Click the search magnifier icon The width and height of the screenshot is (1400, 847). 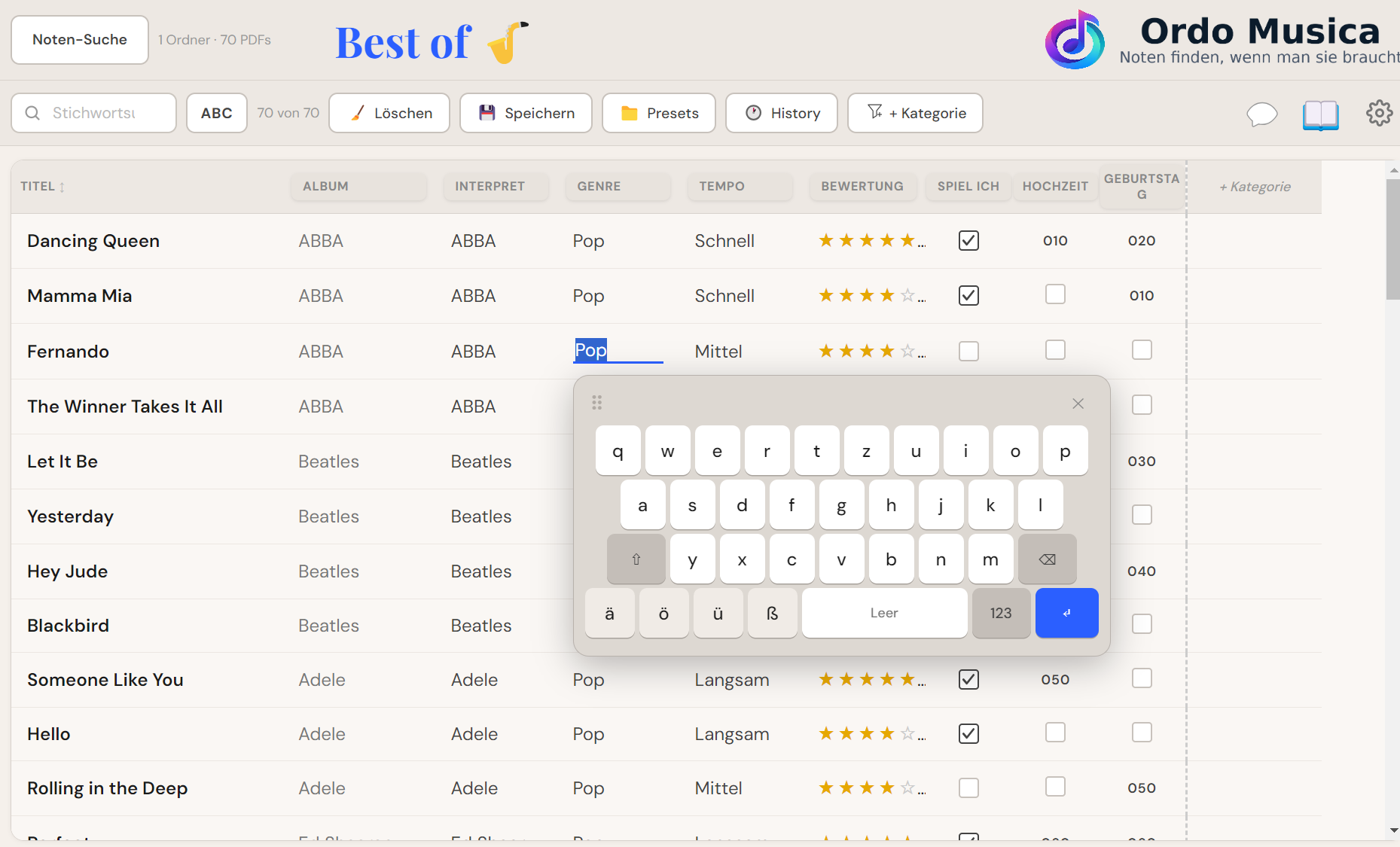32,113
